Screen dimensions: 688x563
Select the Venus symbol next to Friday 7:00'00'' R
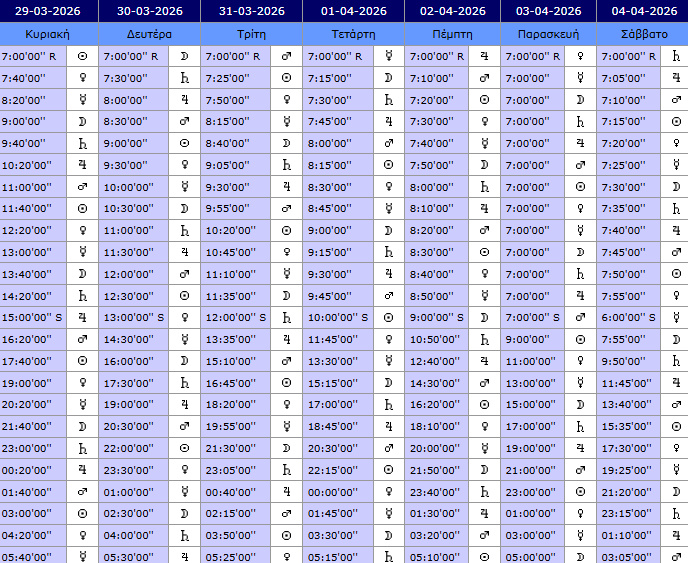point(580,56)
